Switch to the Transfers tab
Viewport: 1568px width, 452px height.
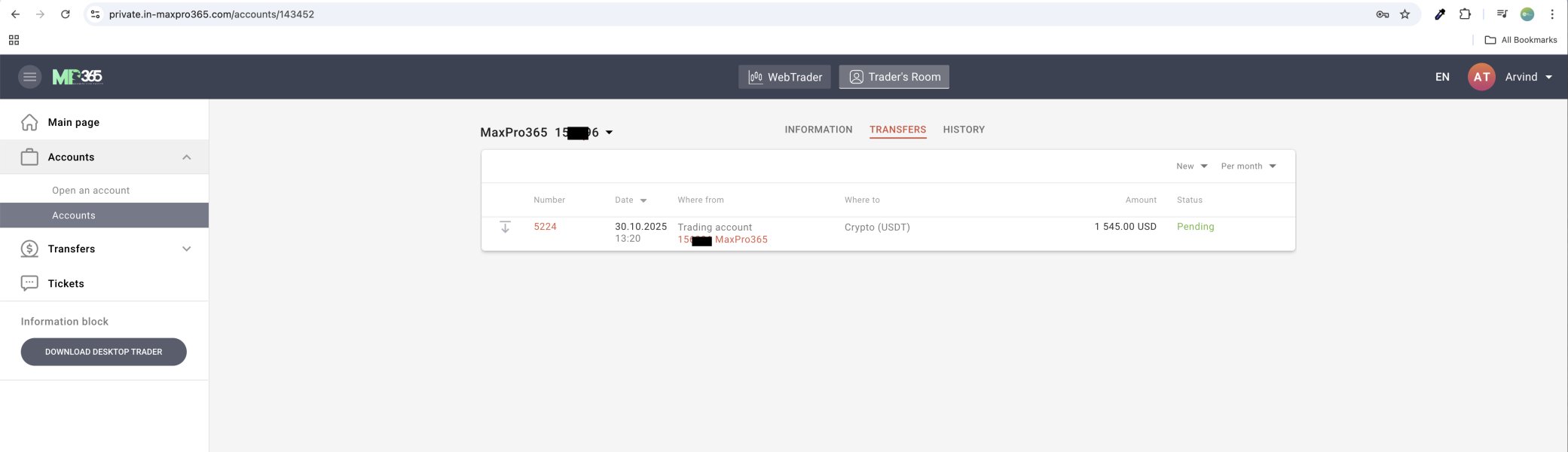[x=897, y=130]
